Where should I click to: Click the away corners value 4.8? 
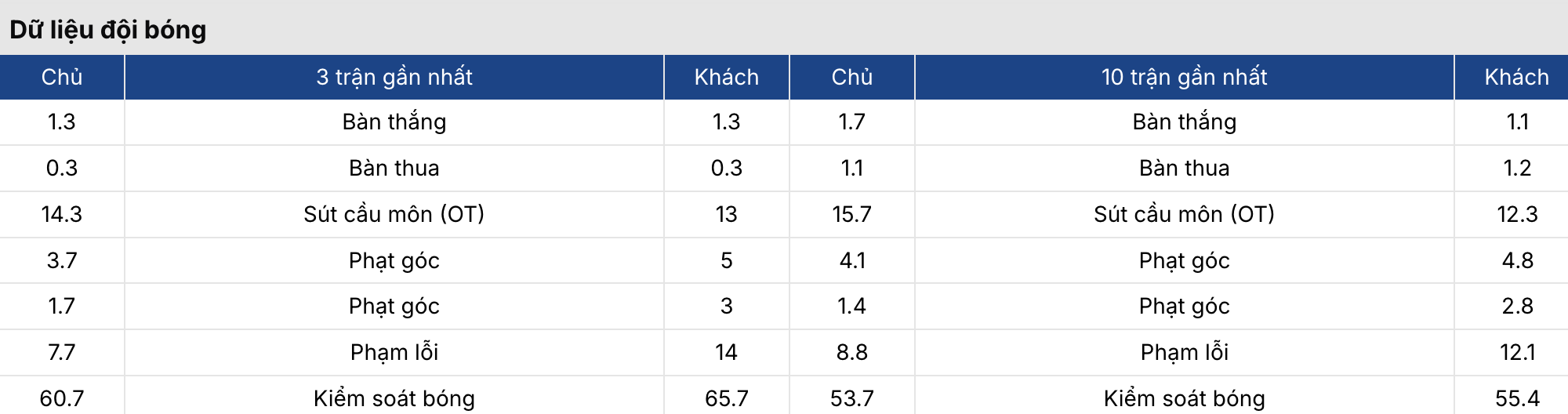tap(1516, 260)
